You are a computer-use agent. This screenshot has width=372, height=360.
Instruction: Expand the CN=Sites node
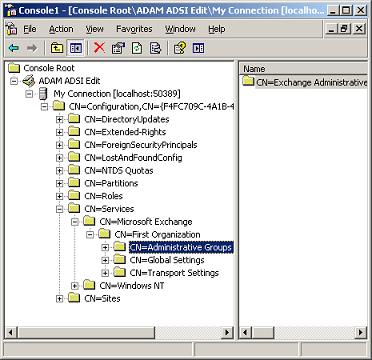(59, 298)
